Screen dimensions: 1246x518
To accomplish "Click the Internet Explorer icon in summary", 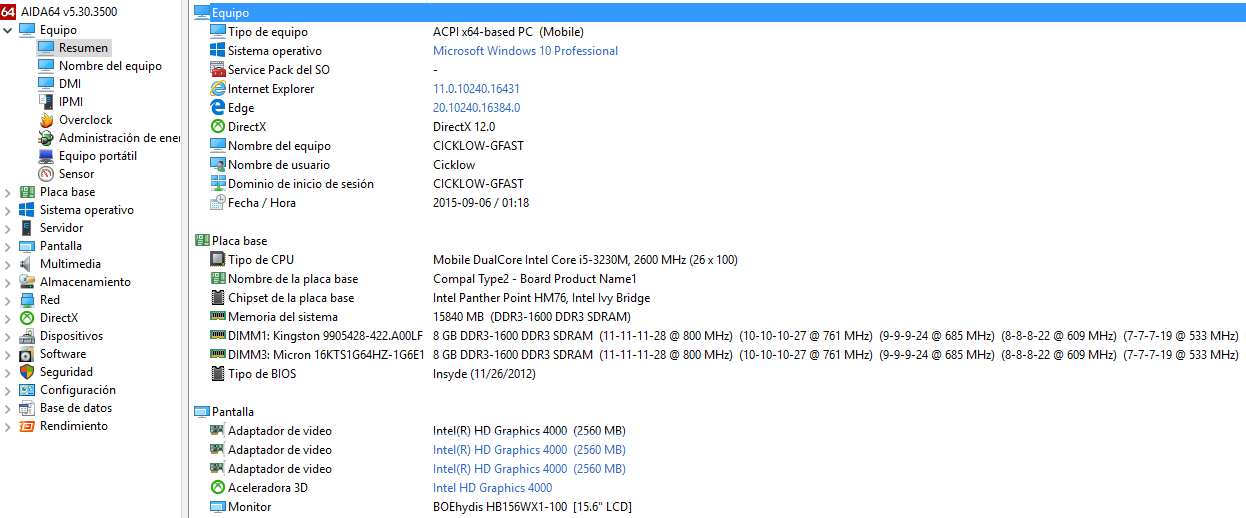I will click(x=218, y=89).
